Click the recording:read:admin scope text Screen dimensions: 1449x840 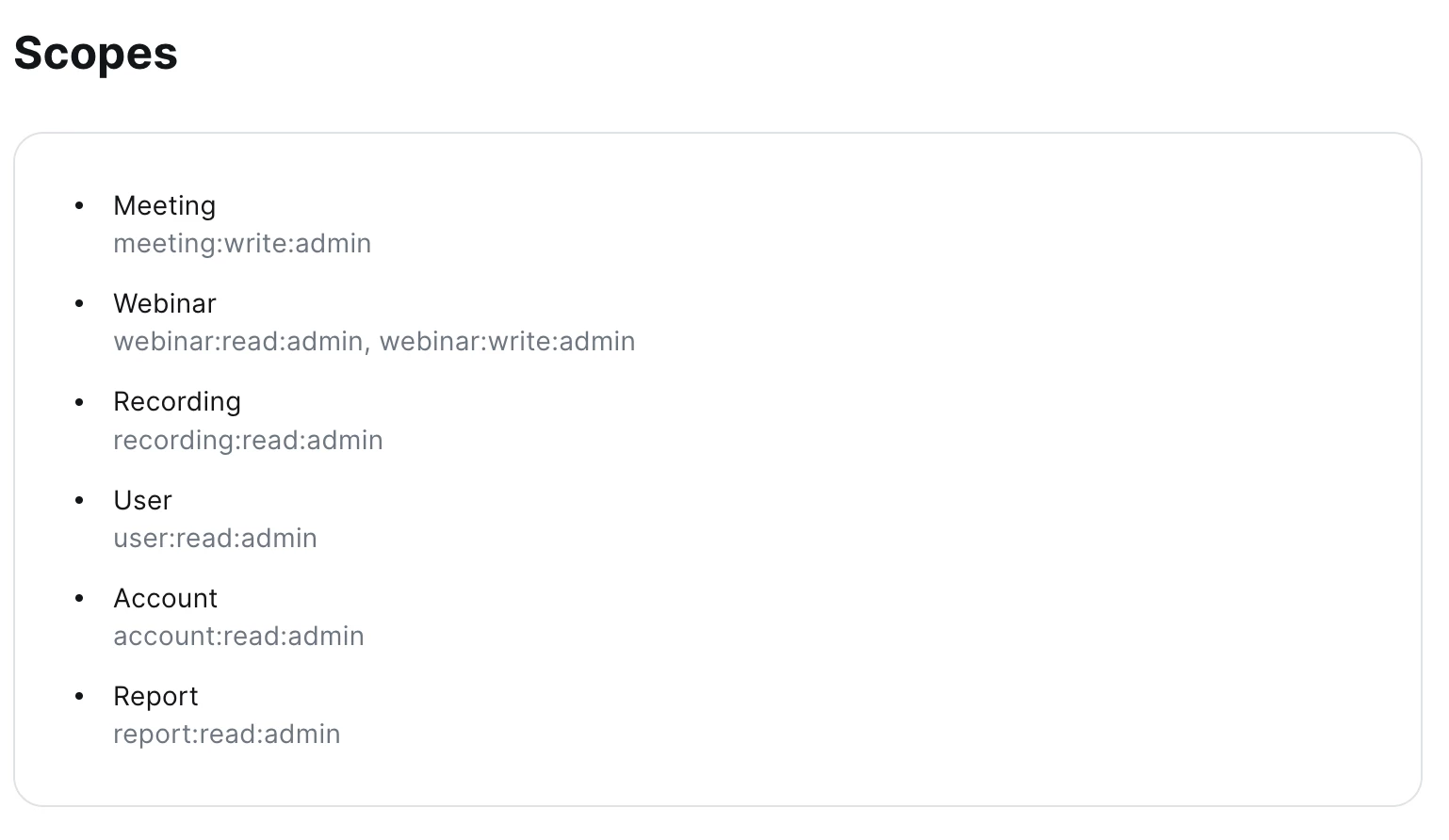point(248,441)
